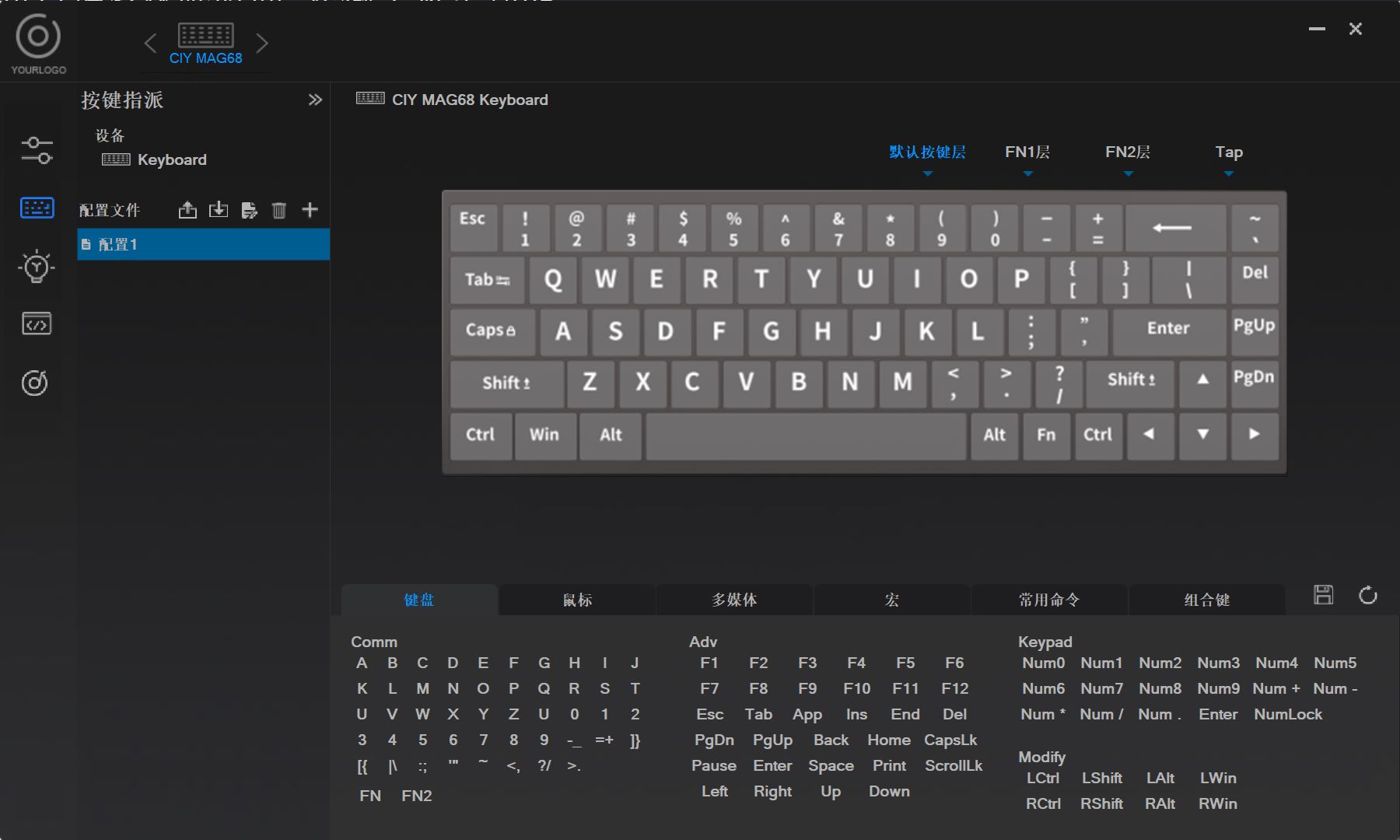Save key assignments with the floppy disk icon

(x=1323, y=596)
